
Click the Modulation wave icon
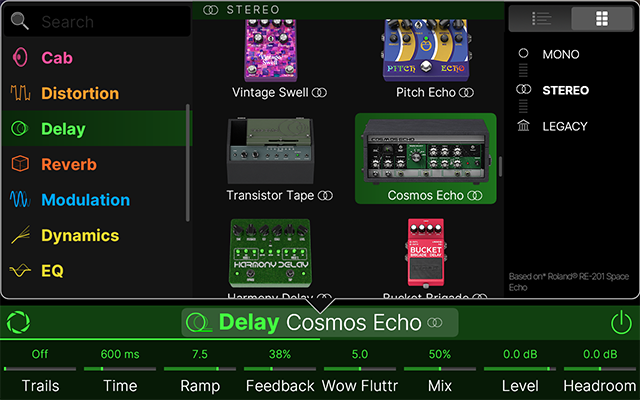tap(20, 200)
